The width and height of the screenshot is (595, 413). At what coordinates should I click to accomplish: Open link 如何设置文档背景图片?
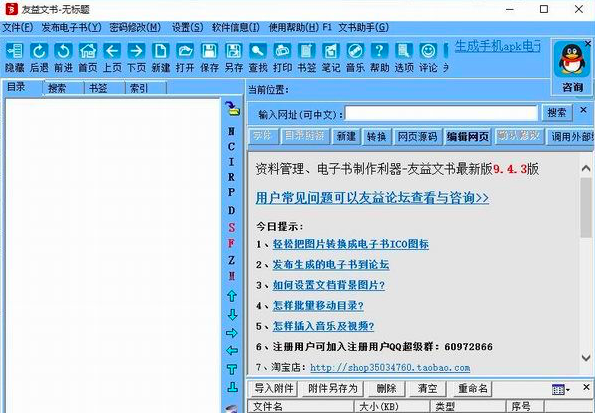[329, 285]
